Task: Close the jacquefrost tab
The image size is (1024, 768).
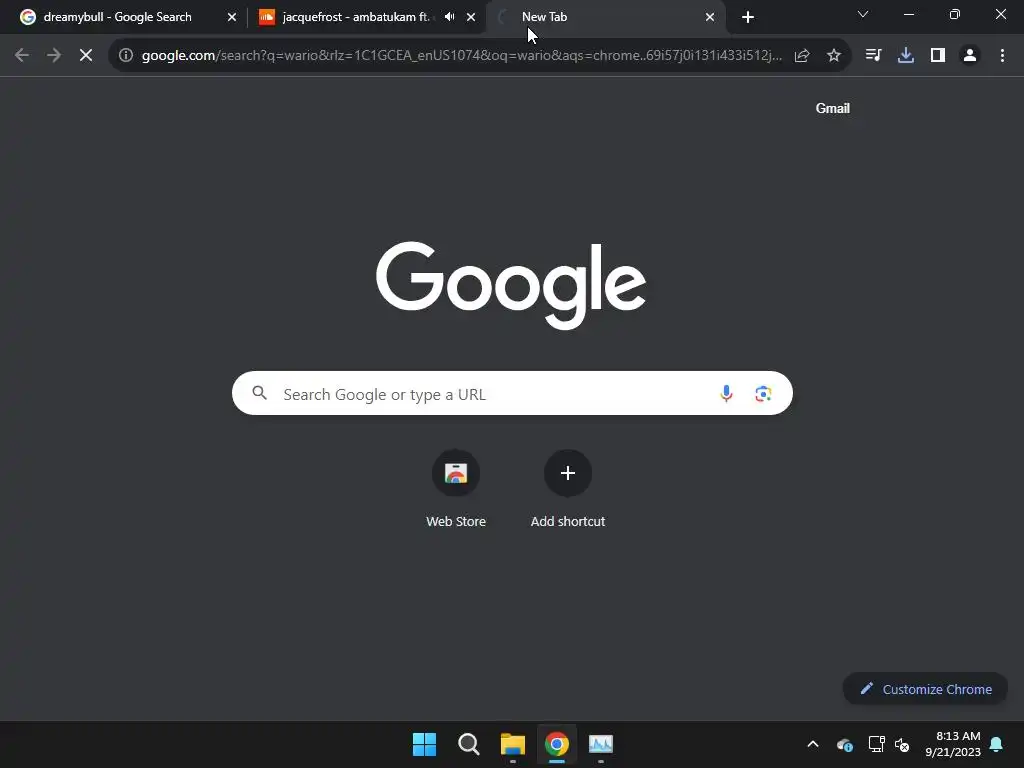Action: [471, 17]
